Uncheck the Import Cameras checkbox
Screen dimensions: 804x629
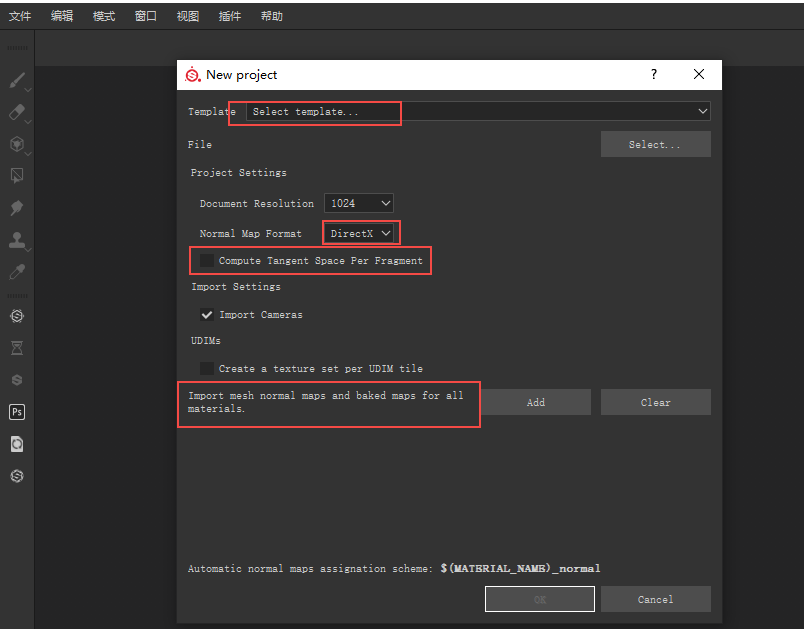point(207,315)
